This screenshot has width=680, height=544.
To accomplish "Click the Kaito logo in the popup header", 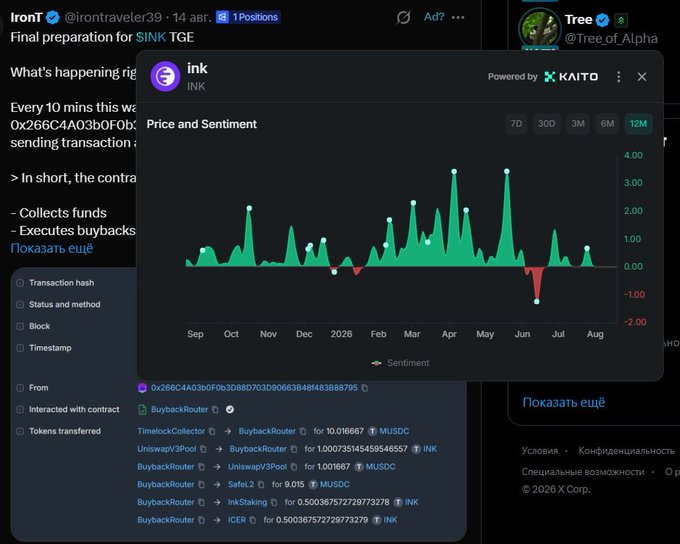I will point(572,77).
